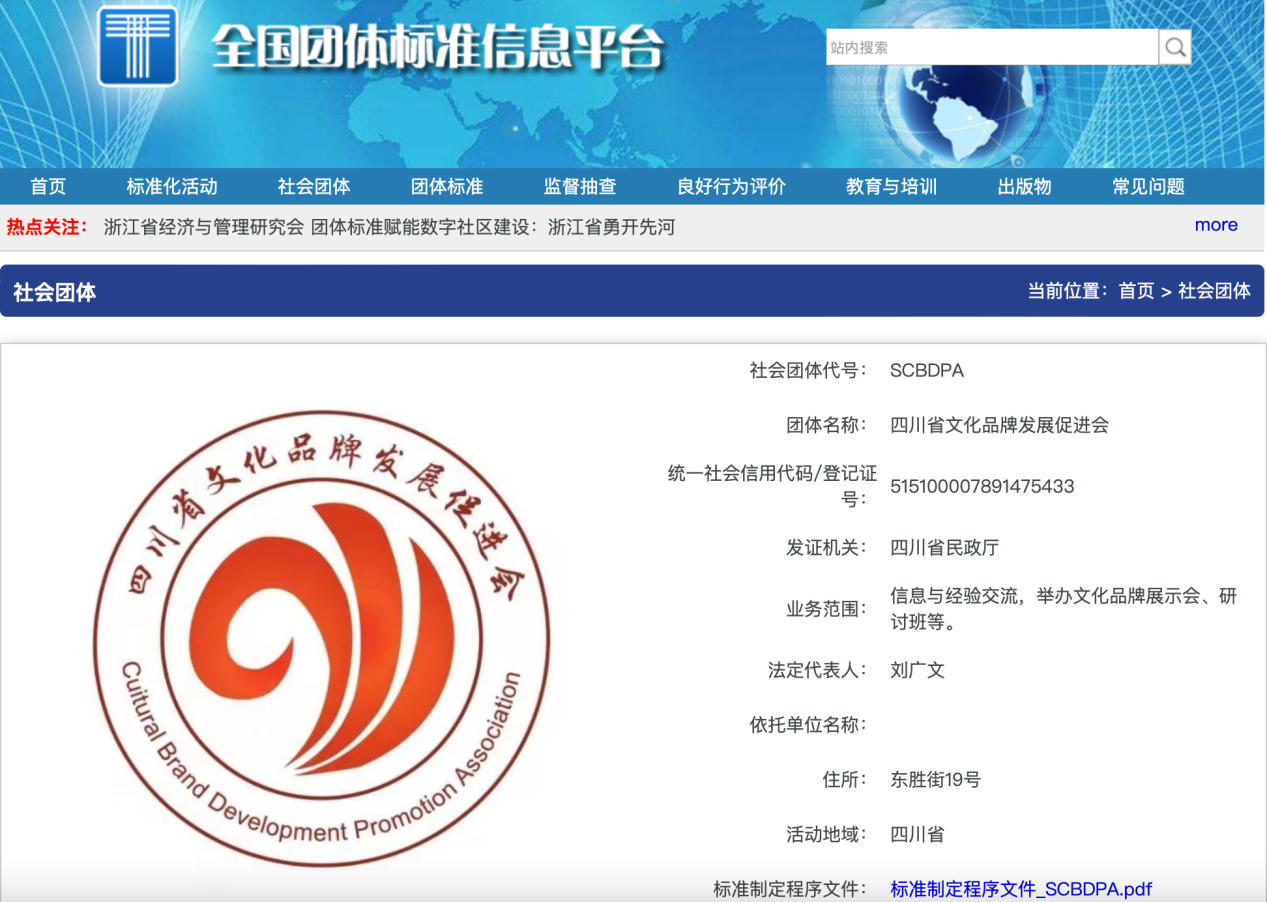
Task: Focus the 站内搜索 search input field
Action: tap(992, 47)
